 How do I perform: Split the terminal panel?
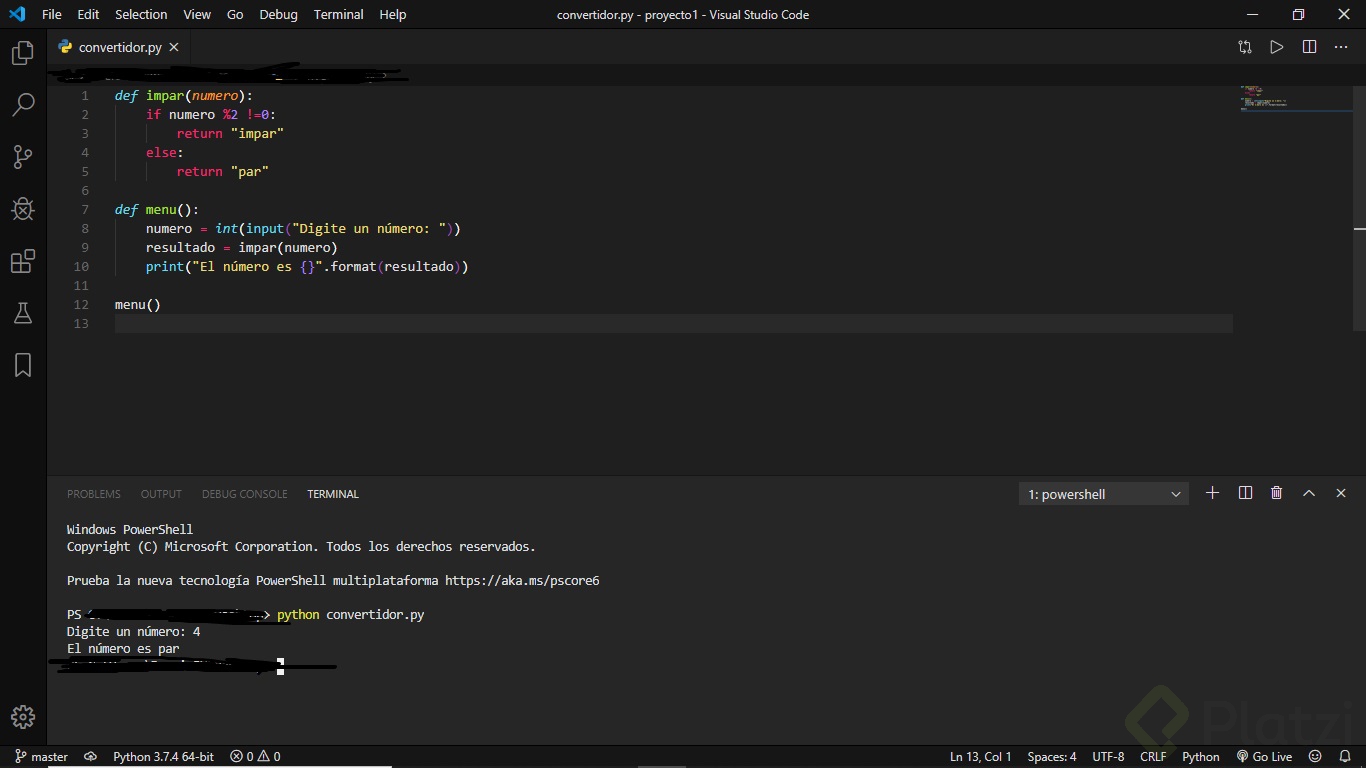[1245, 493]
